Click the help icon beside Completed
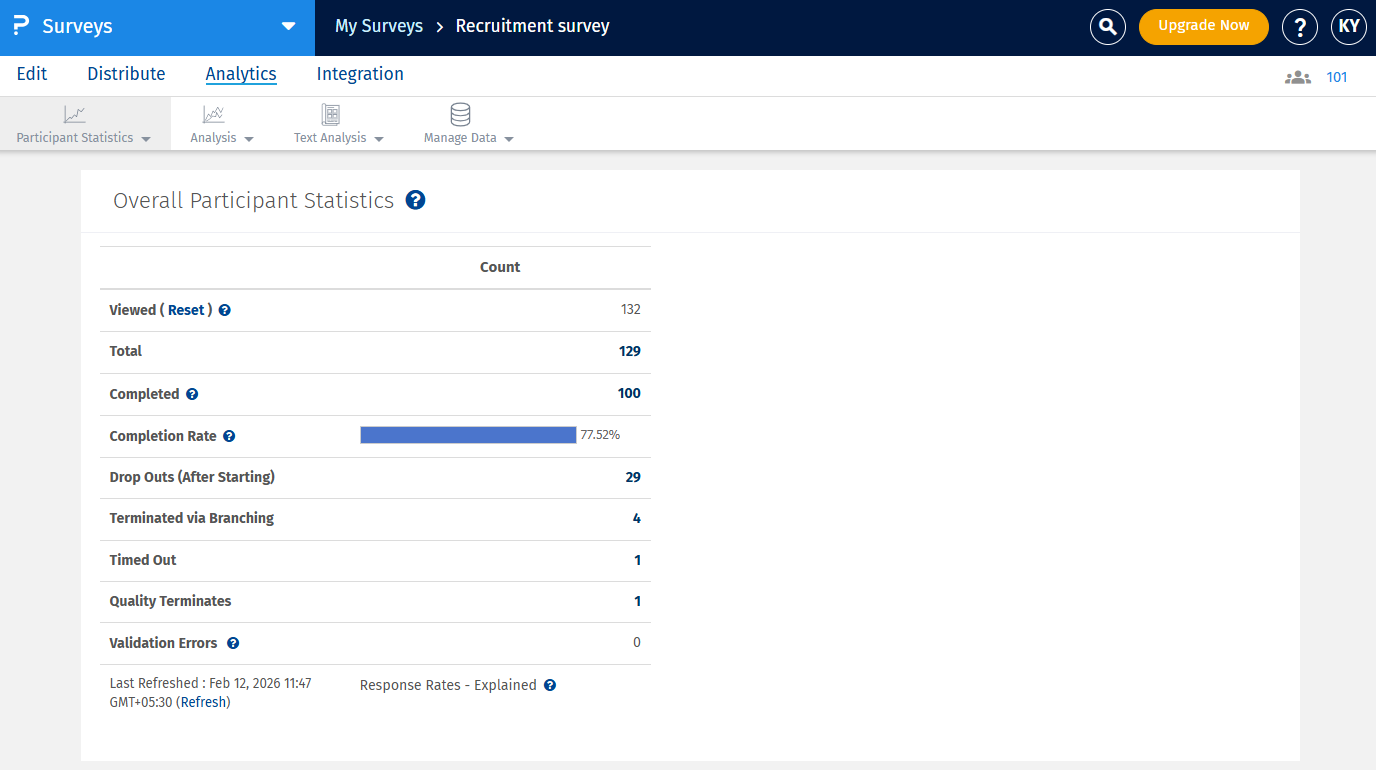The width and height of the screenshot is (1376, 770). tap(191, 393)
